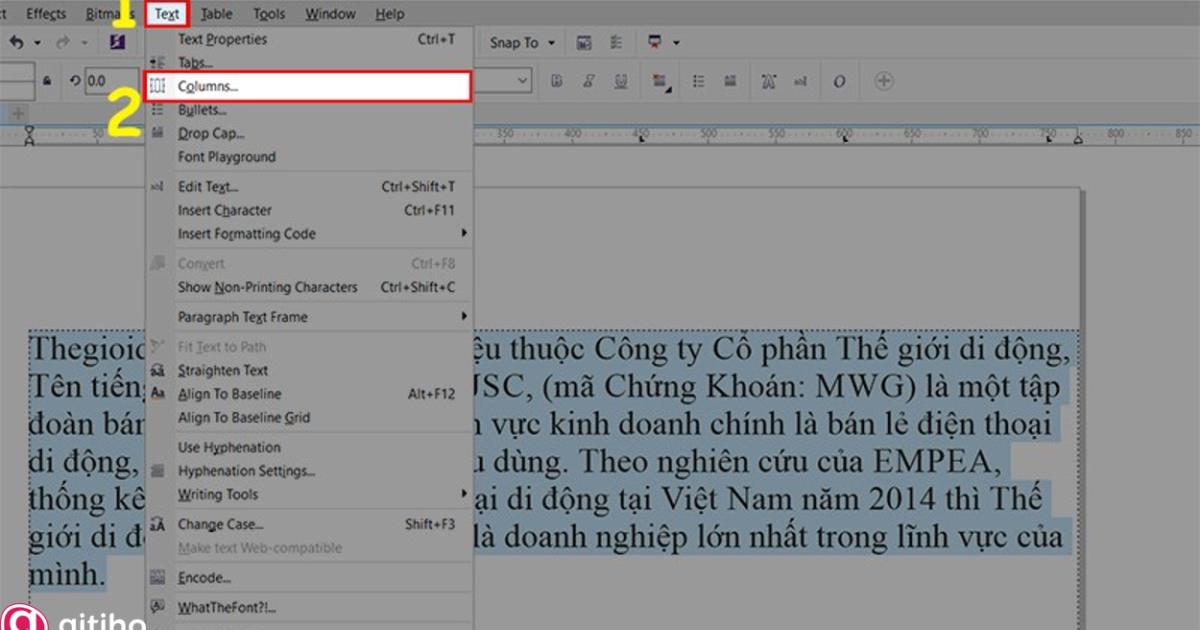The height and width of the screenshot is (630, 1200).
Task: Select Columns from the Text menu
Action: coord(206,86)
